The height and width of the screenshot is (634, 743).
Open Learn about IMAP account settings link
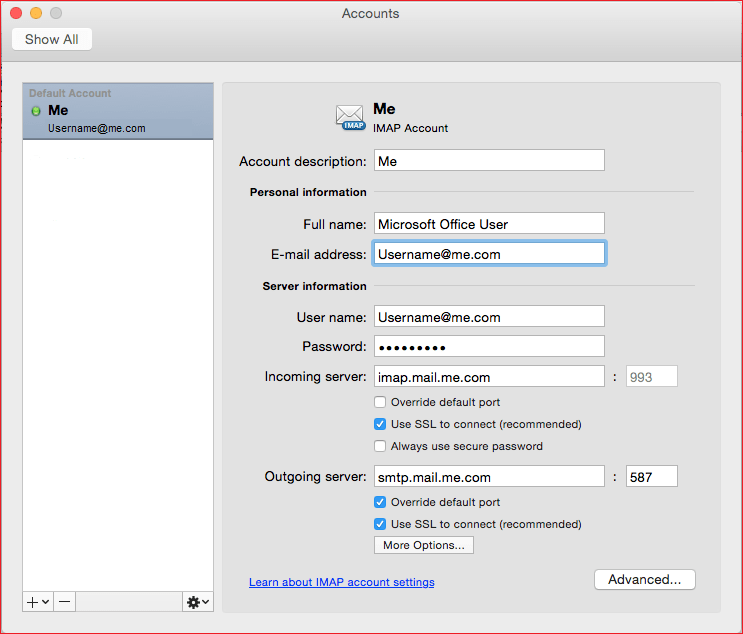click(x=342, y=582)
